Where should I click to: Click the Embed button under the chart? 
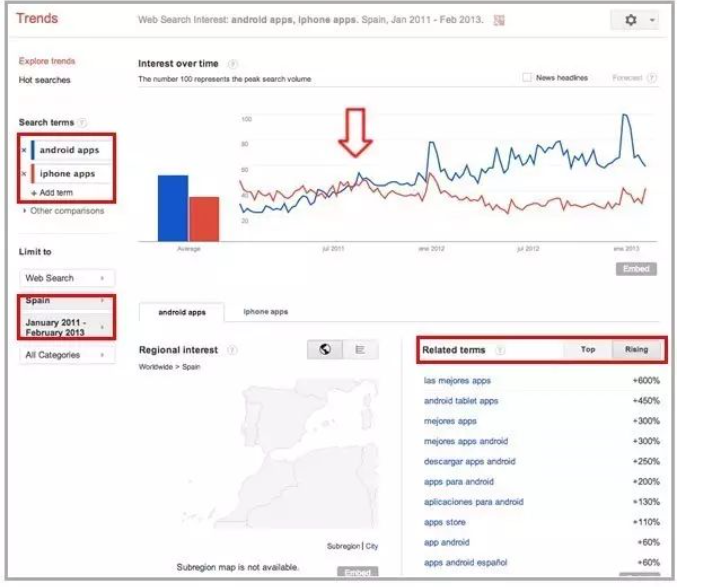click(636, 269)
